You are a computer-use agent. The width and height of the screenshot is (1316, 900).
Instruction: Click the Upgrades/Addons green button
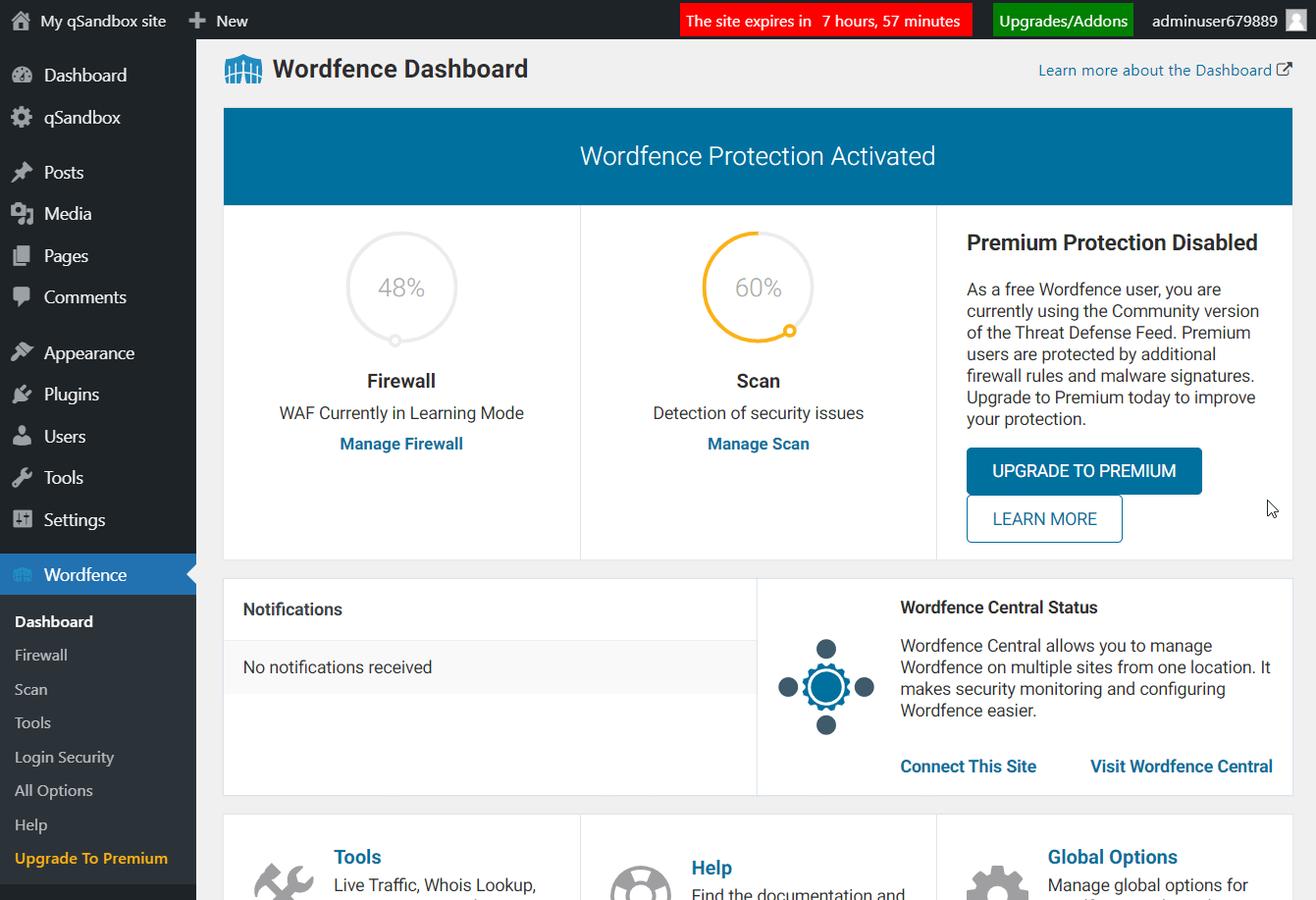click(1063, 21)
